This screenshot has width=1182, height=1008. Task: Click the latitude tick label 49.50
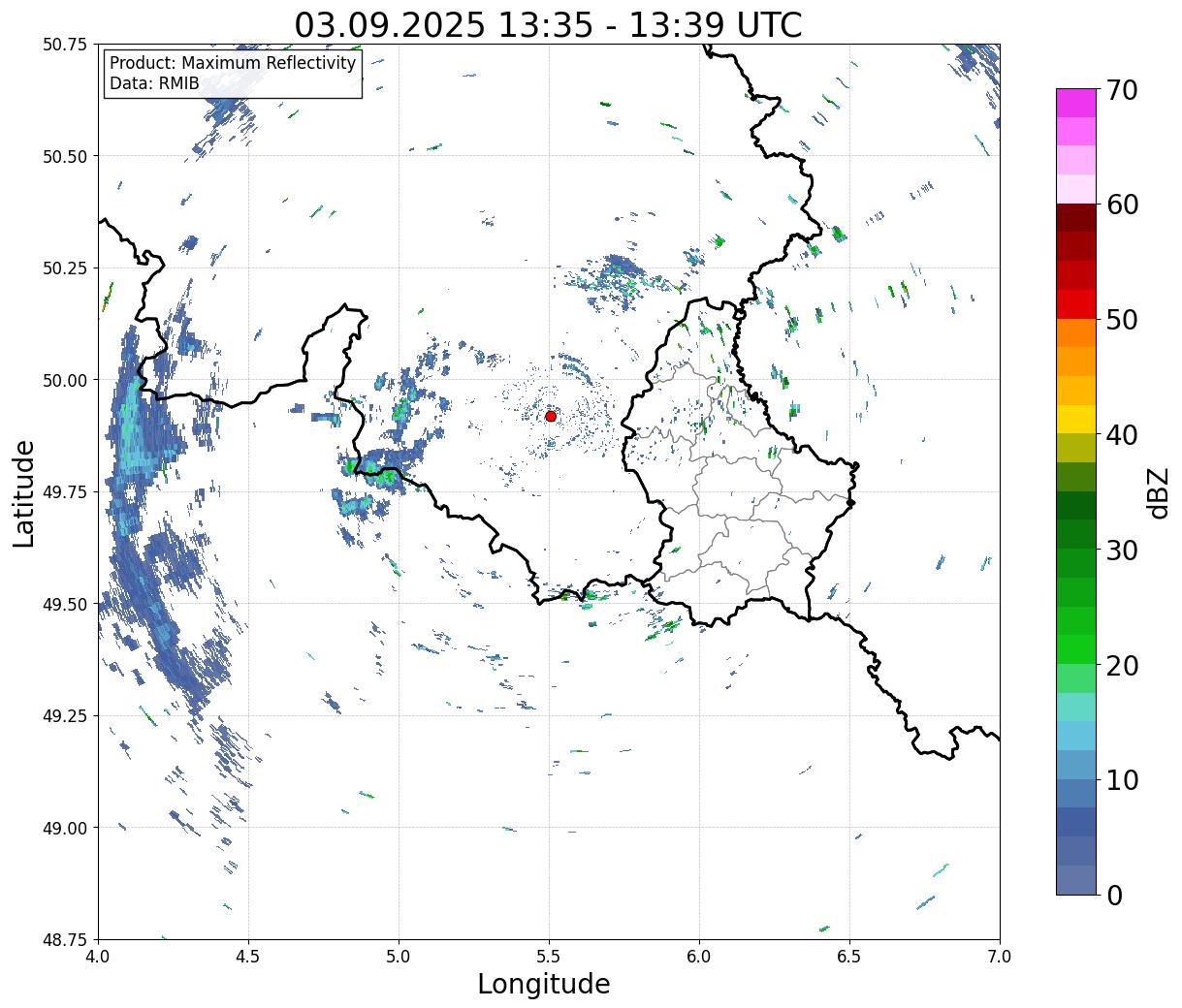[64, 604]
